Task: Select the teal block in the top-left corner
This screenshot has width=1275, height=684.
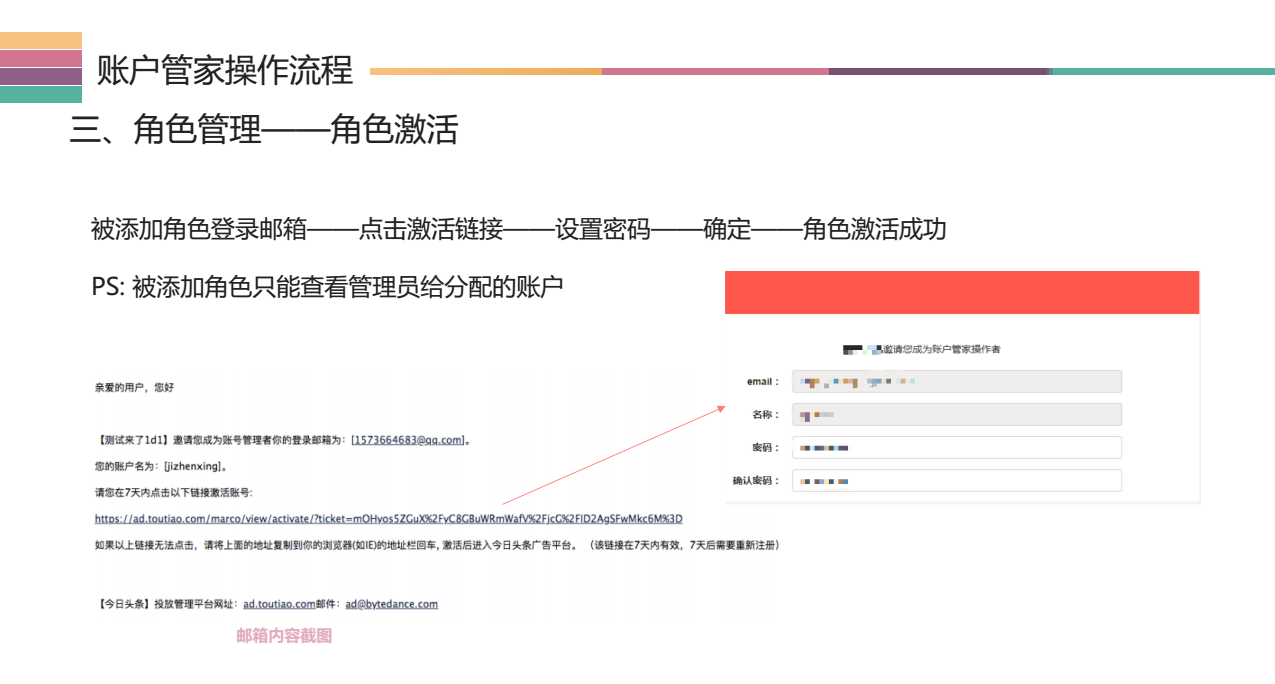Action: tap(41, 94)
